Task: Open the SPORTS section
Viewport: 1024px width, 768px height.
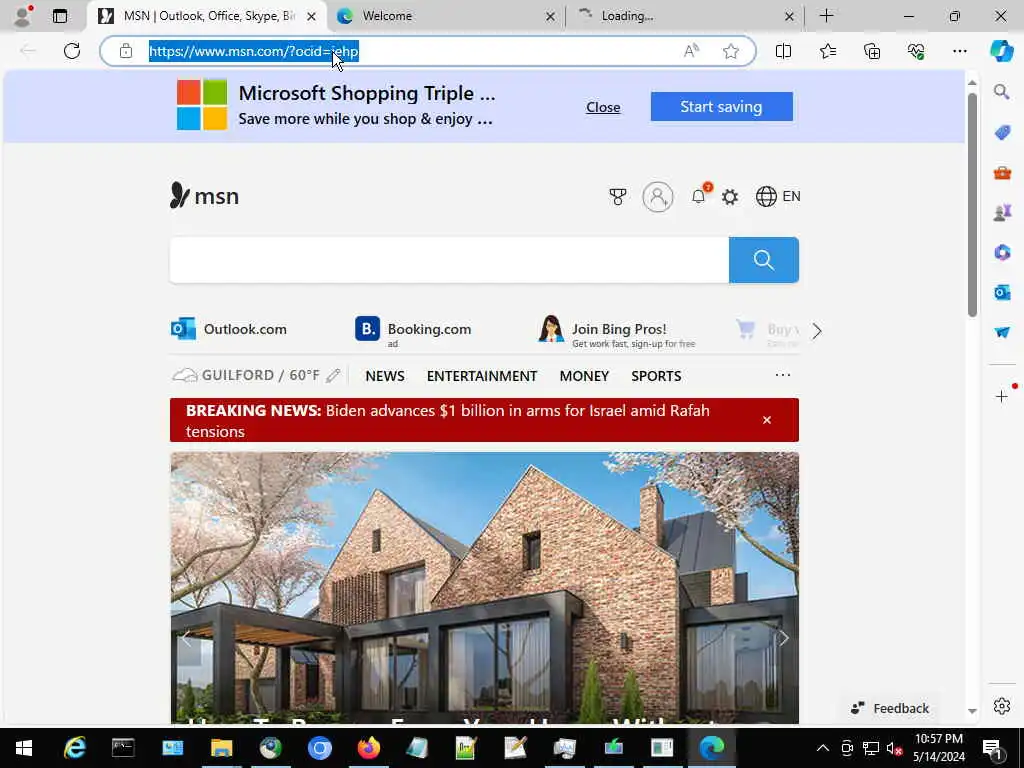Action: point(656,376)
